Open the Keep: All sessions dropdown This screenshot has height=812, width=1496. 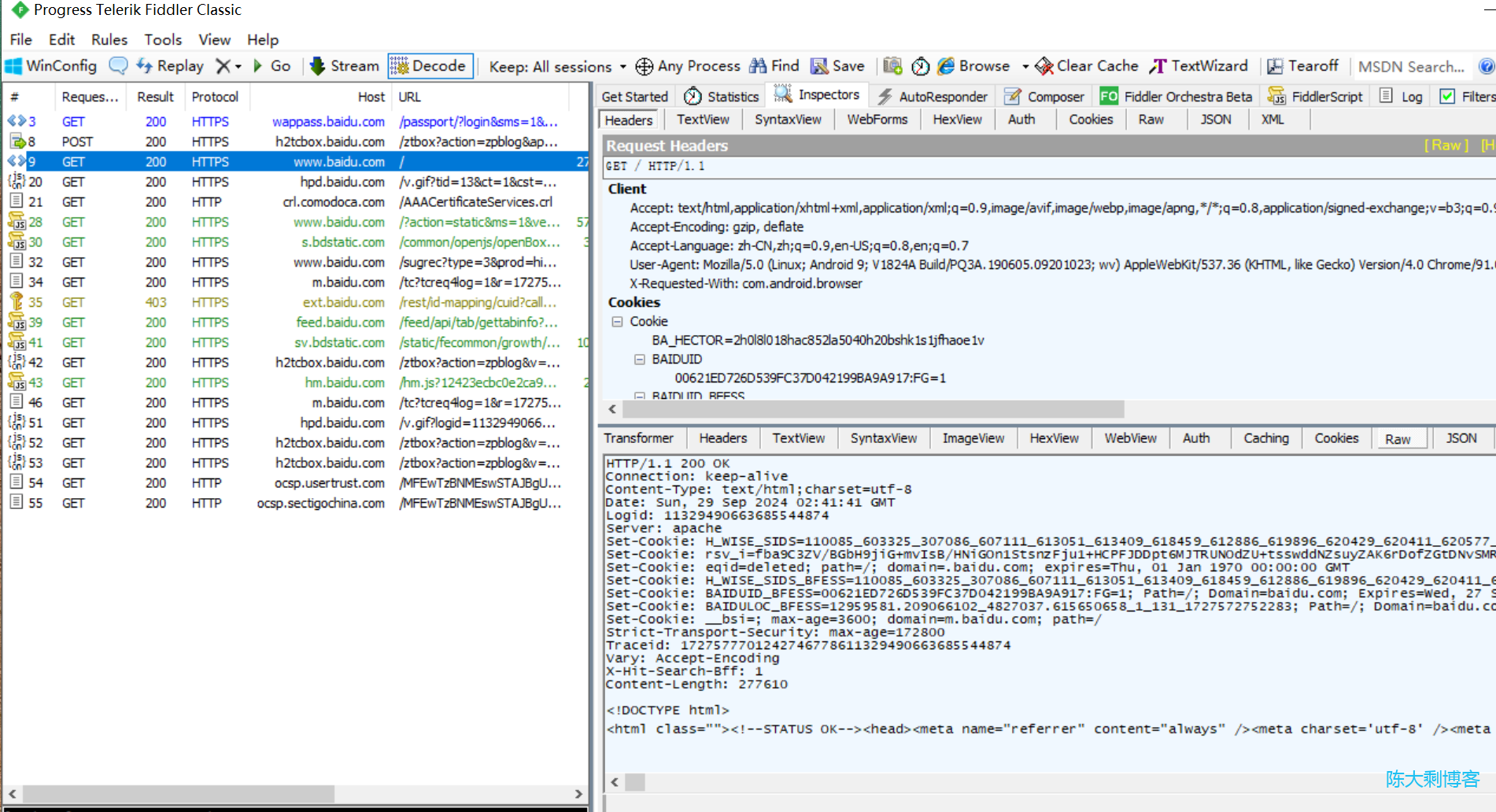point(557,67)
